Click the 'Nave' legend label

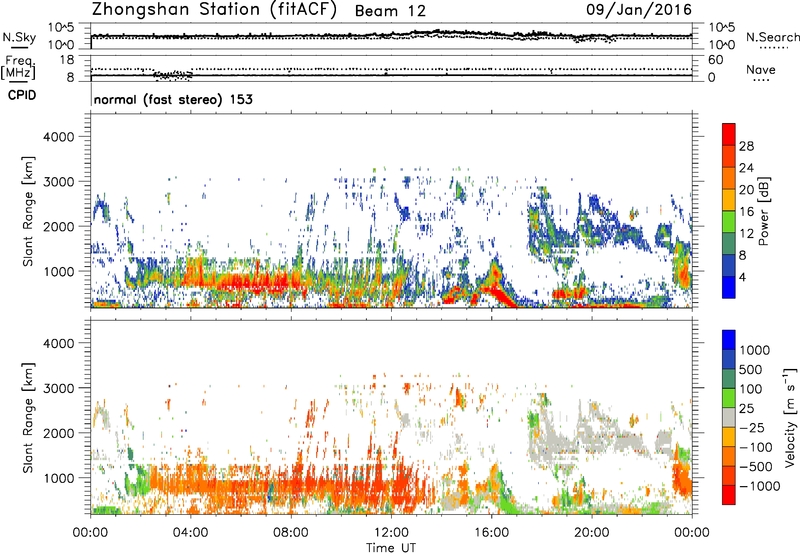pos(761,69)
